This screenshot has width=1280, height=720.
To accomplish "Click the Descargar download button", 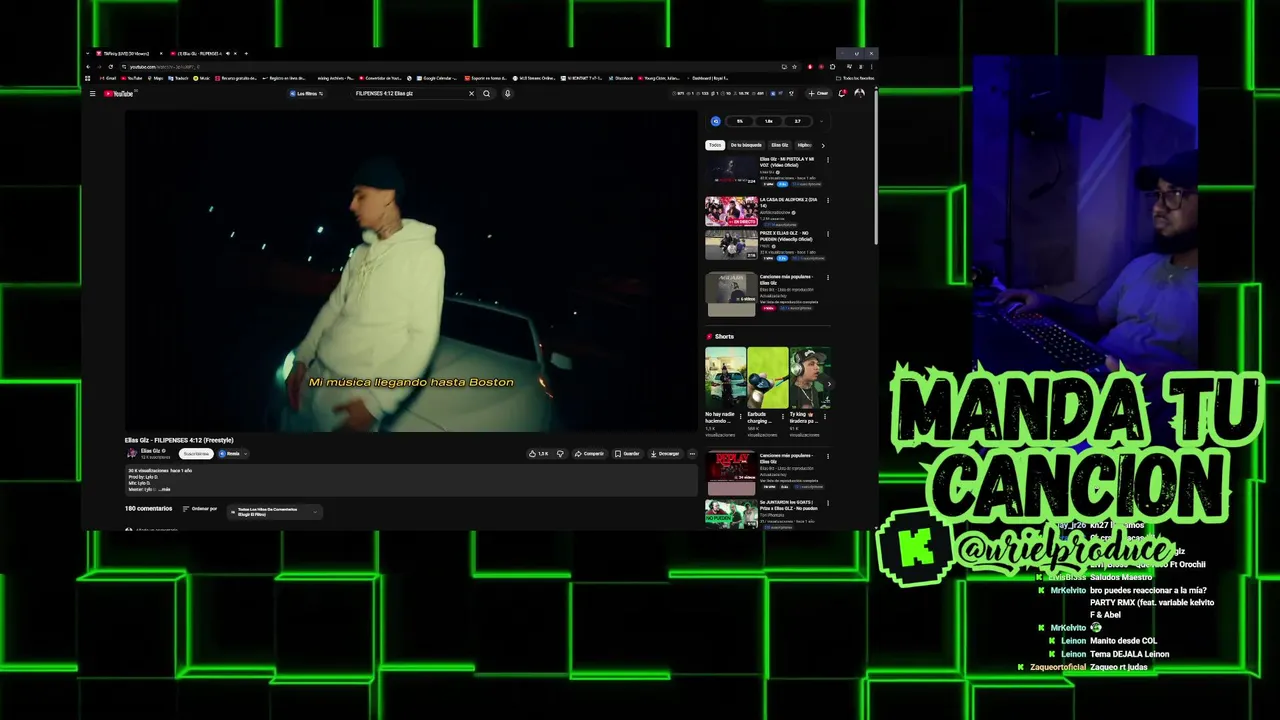I will point(665,454).
